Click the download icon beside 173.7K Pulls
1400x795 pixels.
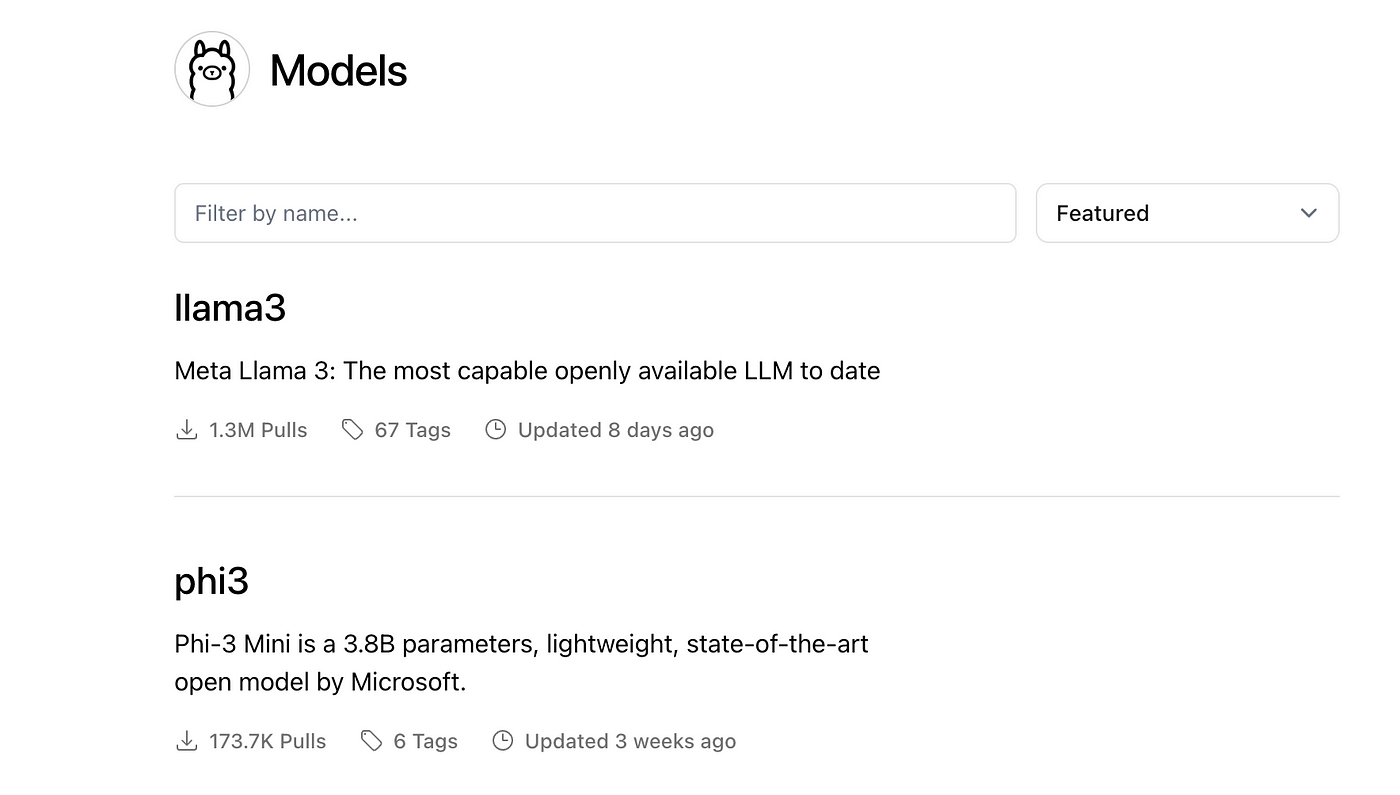(x=186, y=741)
